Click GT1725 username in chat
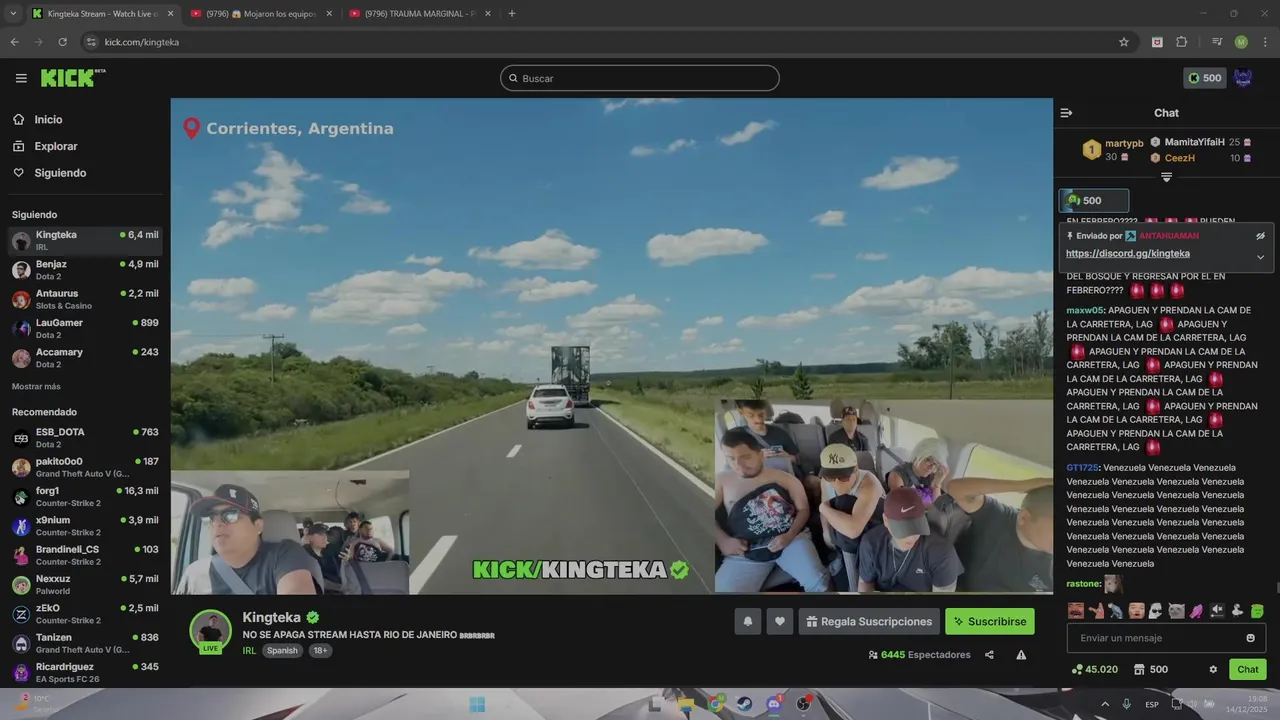Image resolution: width=1280 pixels, height=720 pixels. 1083,467
